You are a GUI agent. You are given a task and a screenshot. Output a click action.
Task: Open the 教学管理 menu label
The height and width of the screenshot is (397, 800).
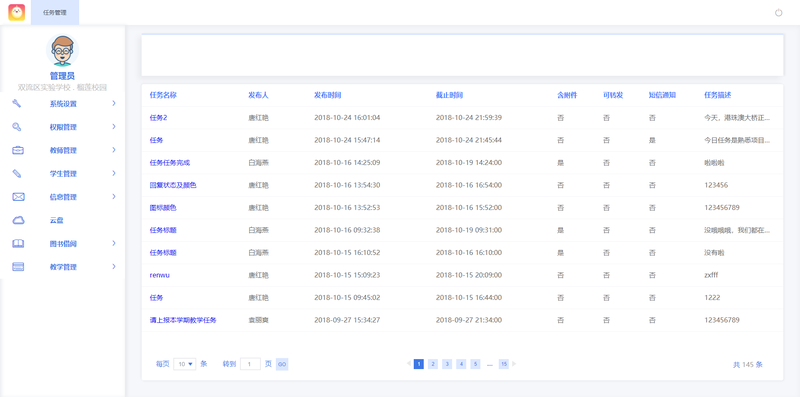click(63, 267)
